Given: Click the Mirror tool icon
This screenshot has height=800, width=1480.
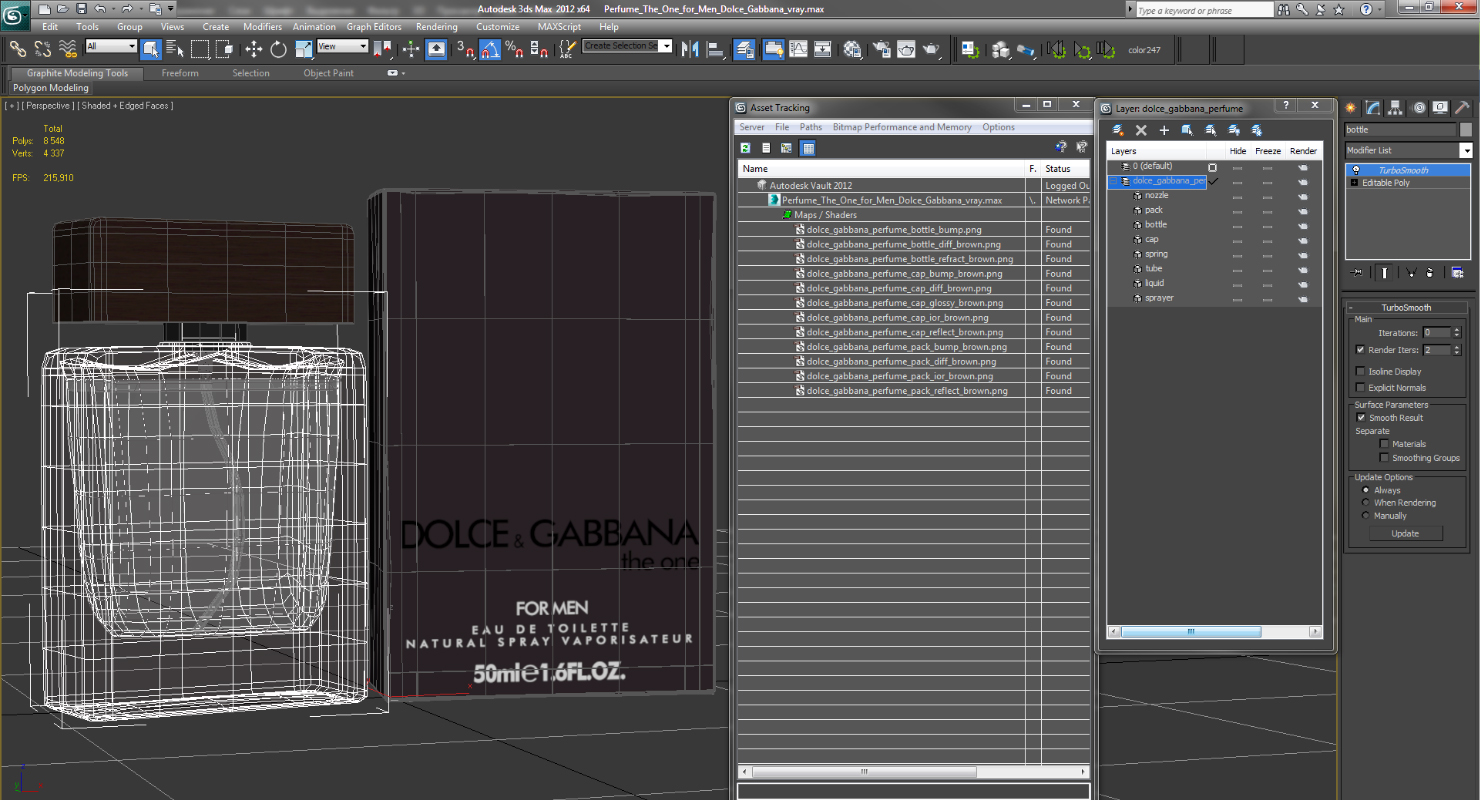Looking at the screenshot, I should coord(690,49).
